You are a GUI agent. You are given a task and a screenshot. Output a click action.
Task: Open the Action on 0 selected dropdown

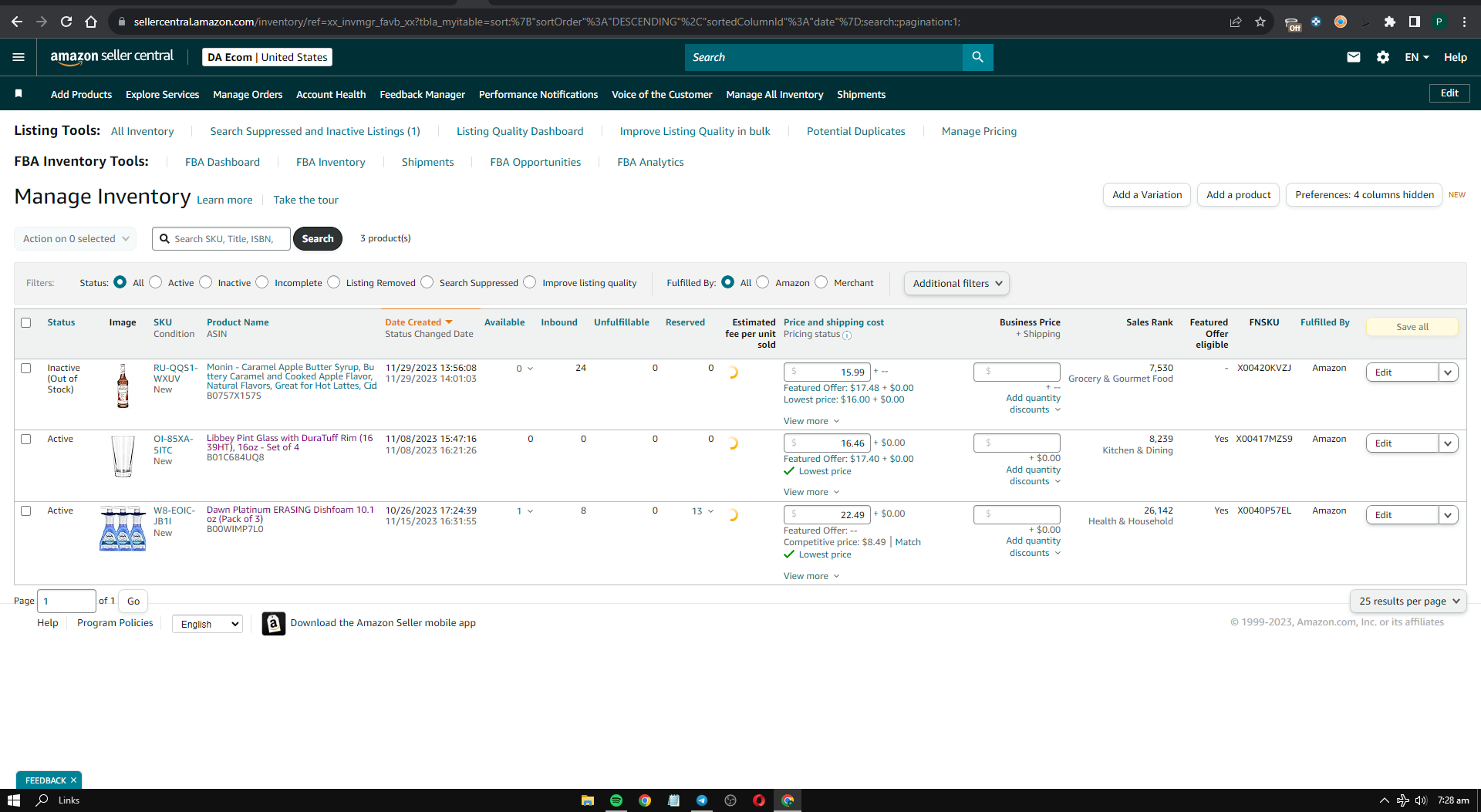[x=76, y=238]
